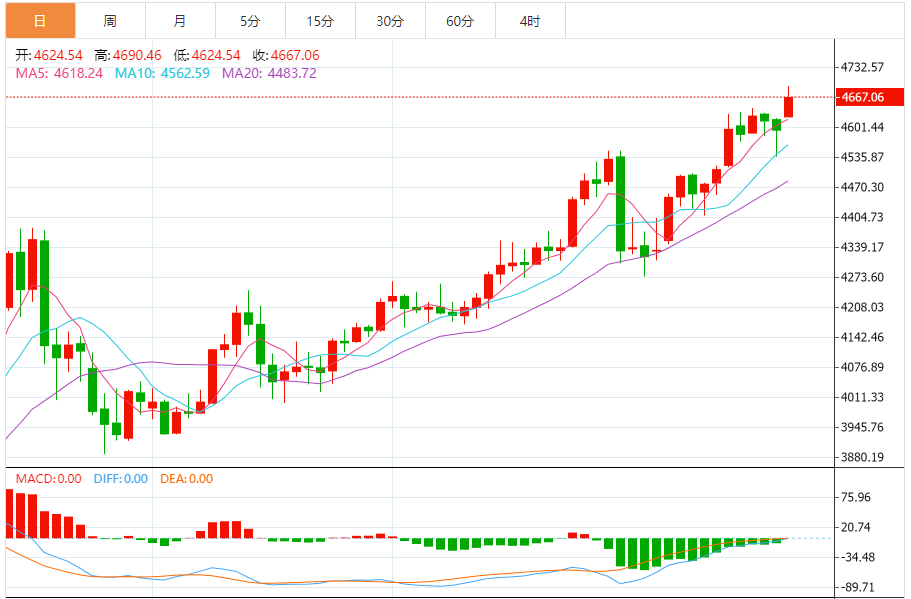
Task: Click the 开 open price readout
Action: click(x=48, y=55)
